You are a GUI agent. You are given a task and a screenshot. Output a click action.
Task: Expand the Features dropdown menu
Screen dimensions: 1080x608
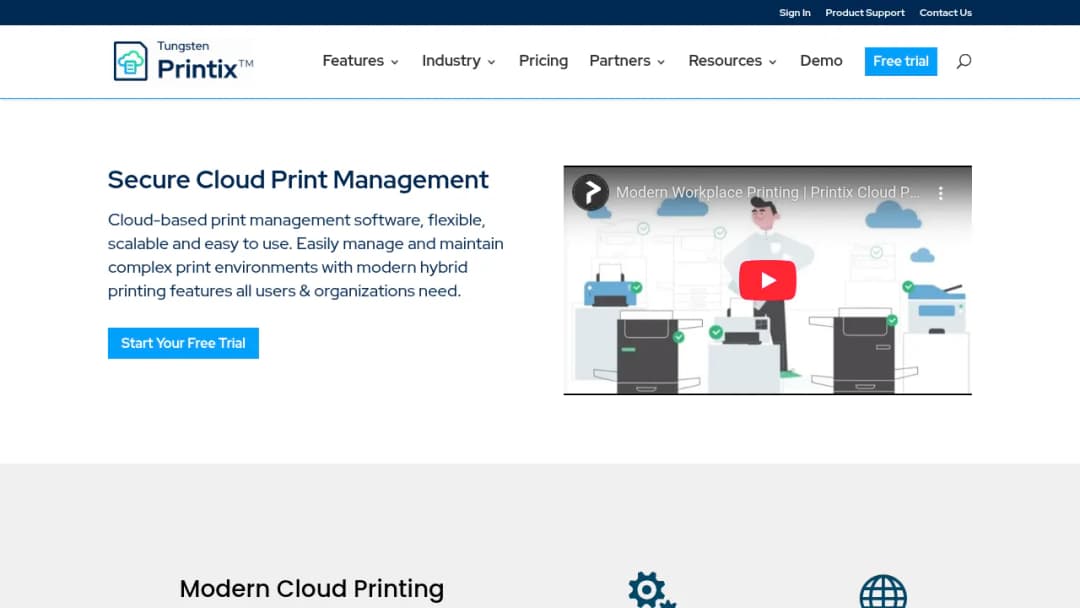pyautogui.click(x=360, y=61)
